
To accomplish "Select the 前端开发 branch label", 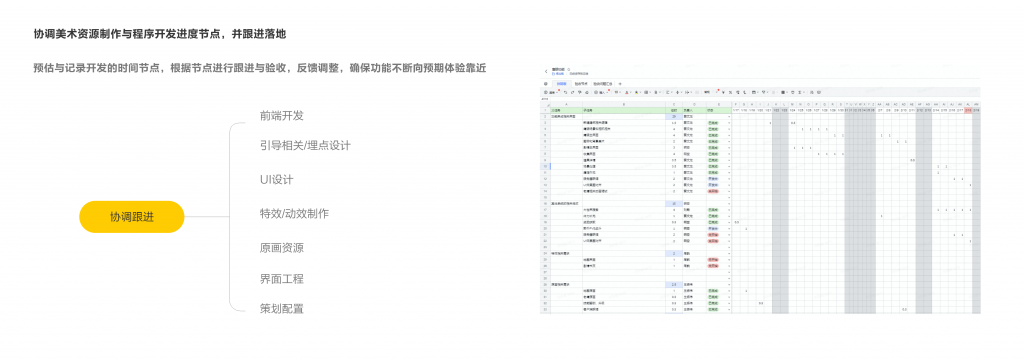I will [281, 116].
